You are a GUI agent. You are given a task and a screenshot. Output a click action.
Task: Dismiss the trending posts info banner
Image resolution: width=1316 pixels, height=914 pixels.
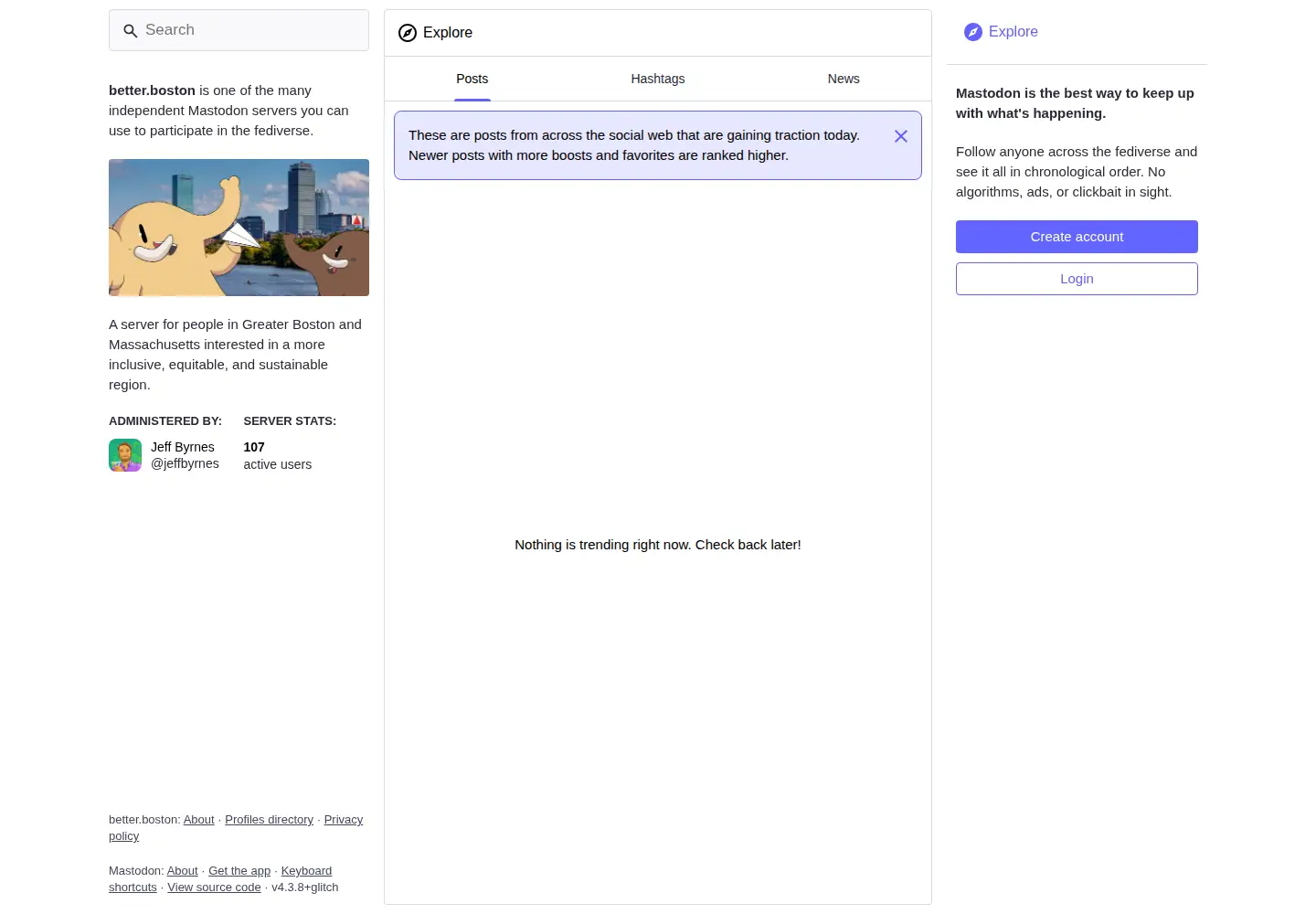pos(901,136)
